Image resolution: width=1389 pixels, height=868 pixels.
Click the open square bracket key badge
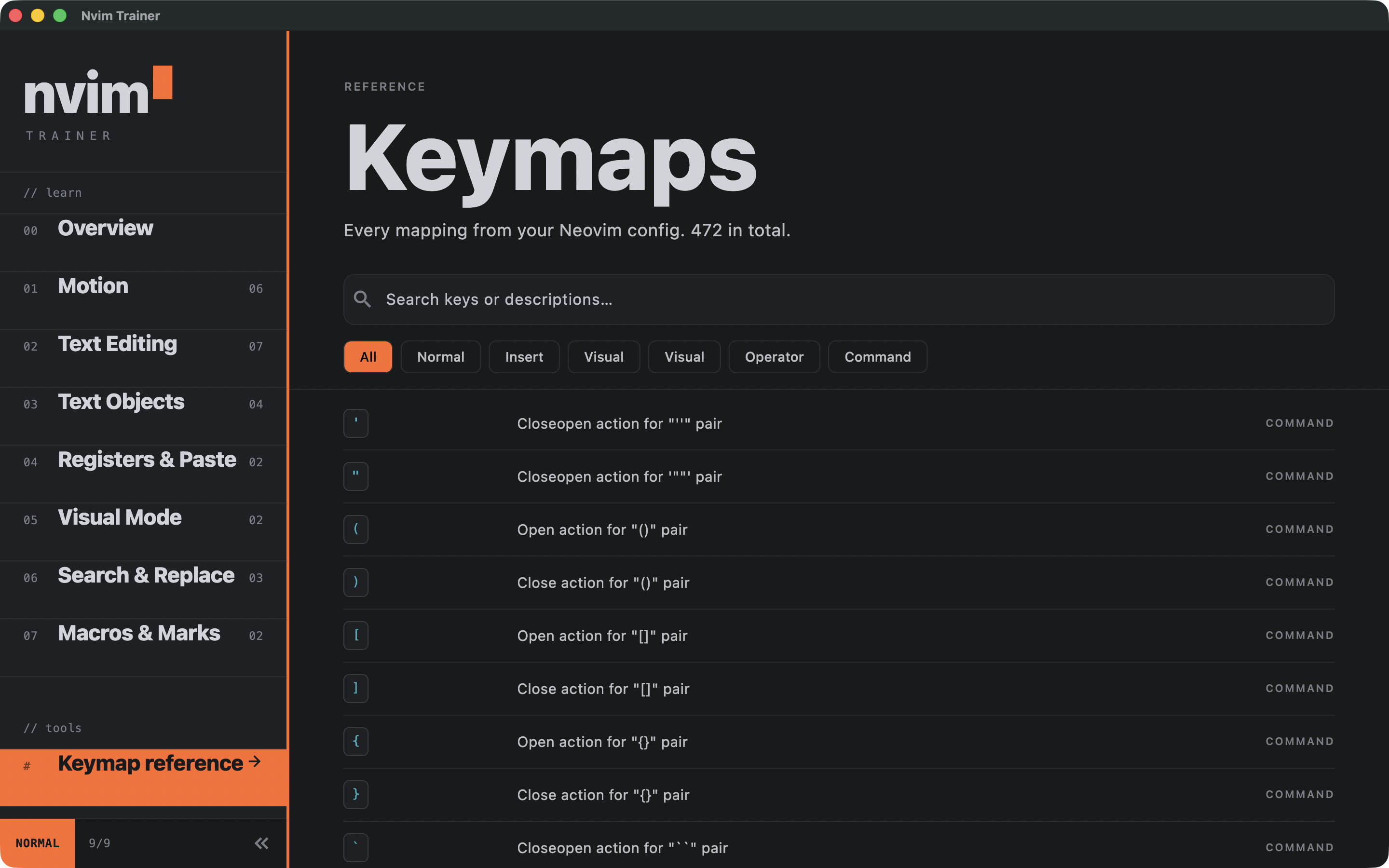coord(356,635)
